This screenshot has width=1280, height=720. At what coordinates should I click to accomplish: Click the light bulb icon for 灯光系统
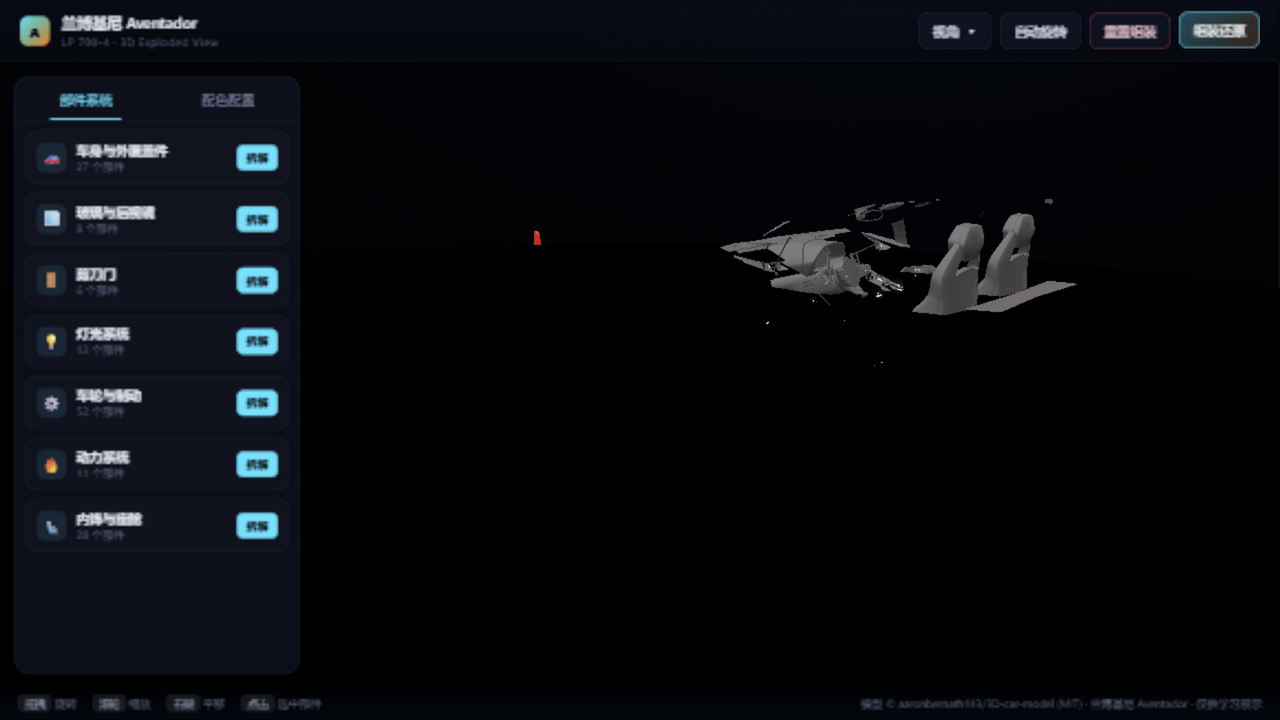click(52, 341)
